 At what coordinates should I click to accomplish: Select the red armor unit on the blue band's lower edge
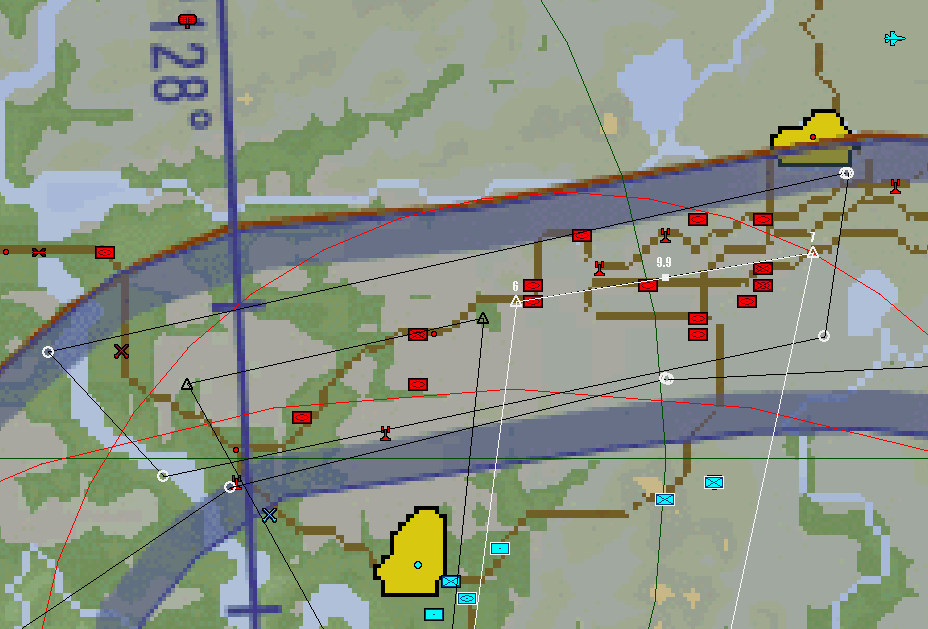point(582,236)
